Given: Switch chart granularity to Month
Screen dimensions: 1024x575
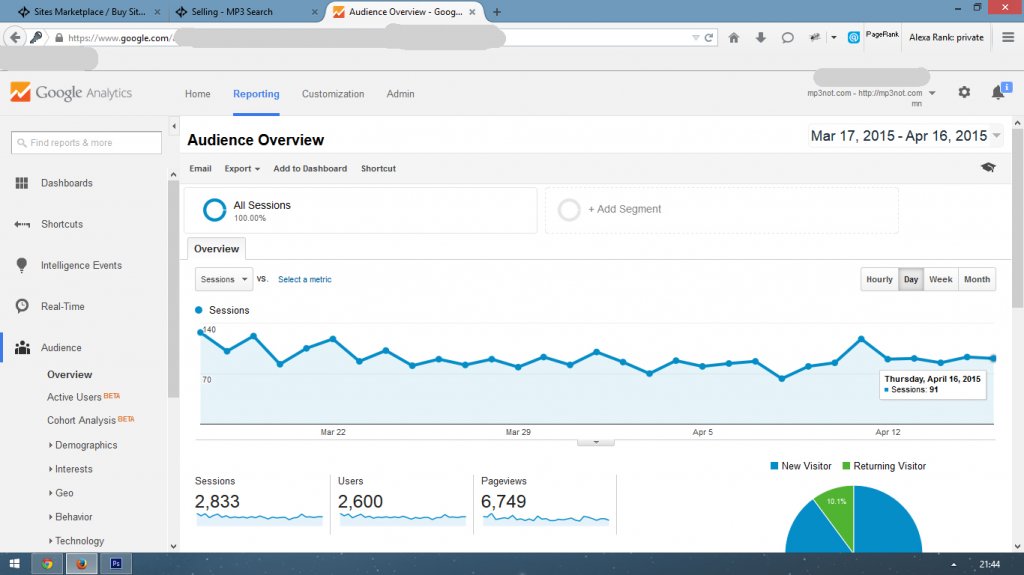Looking at the screenshot, I should coord(976,279).
